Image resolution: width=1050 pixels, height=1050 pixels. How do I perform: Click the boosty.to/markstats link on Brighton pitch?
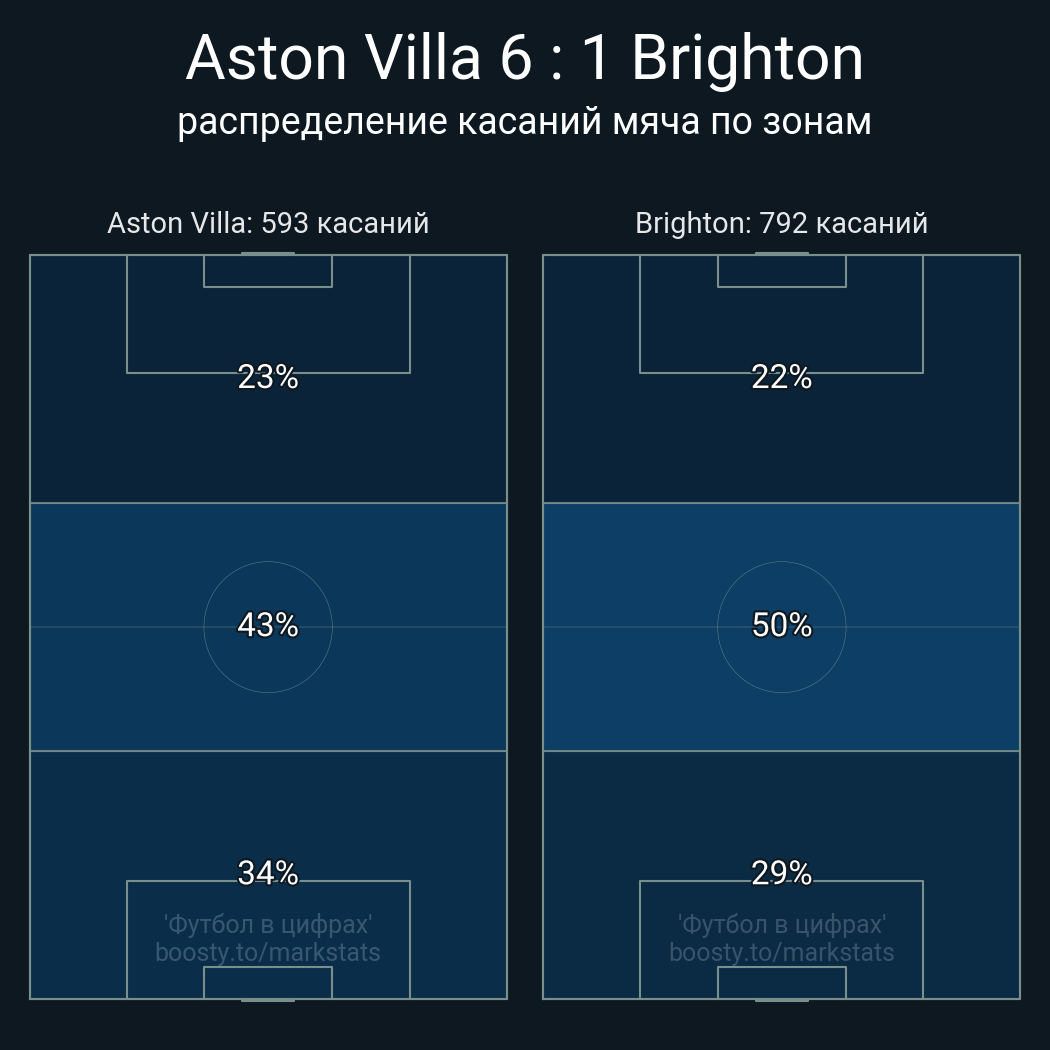click(781, 952)
